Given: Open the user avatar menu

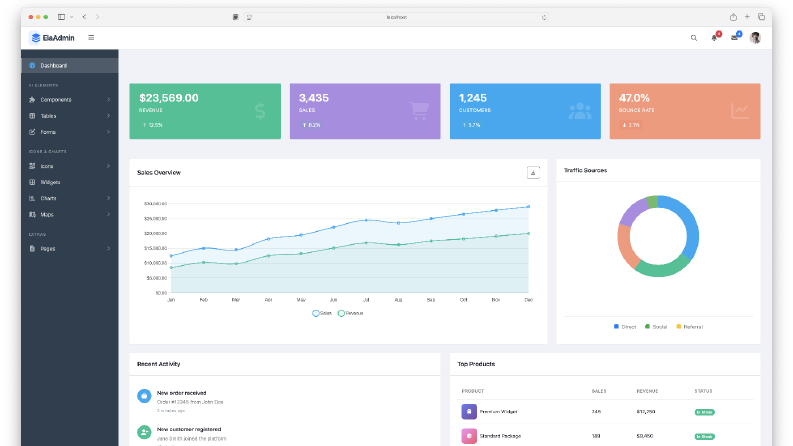Looking at the screenshot, I should tap(755, 38).
